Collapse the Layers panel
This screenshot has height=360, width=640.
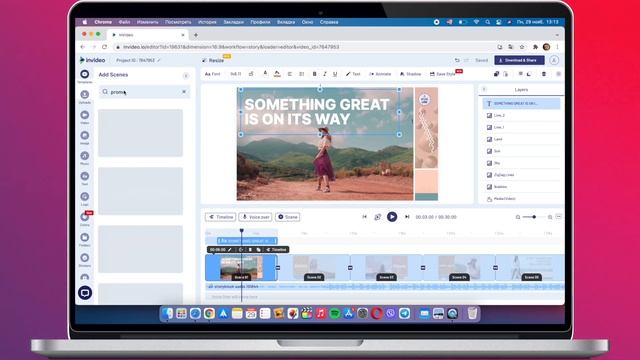(484, 89)
